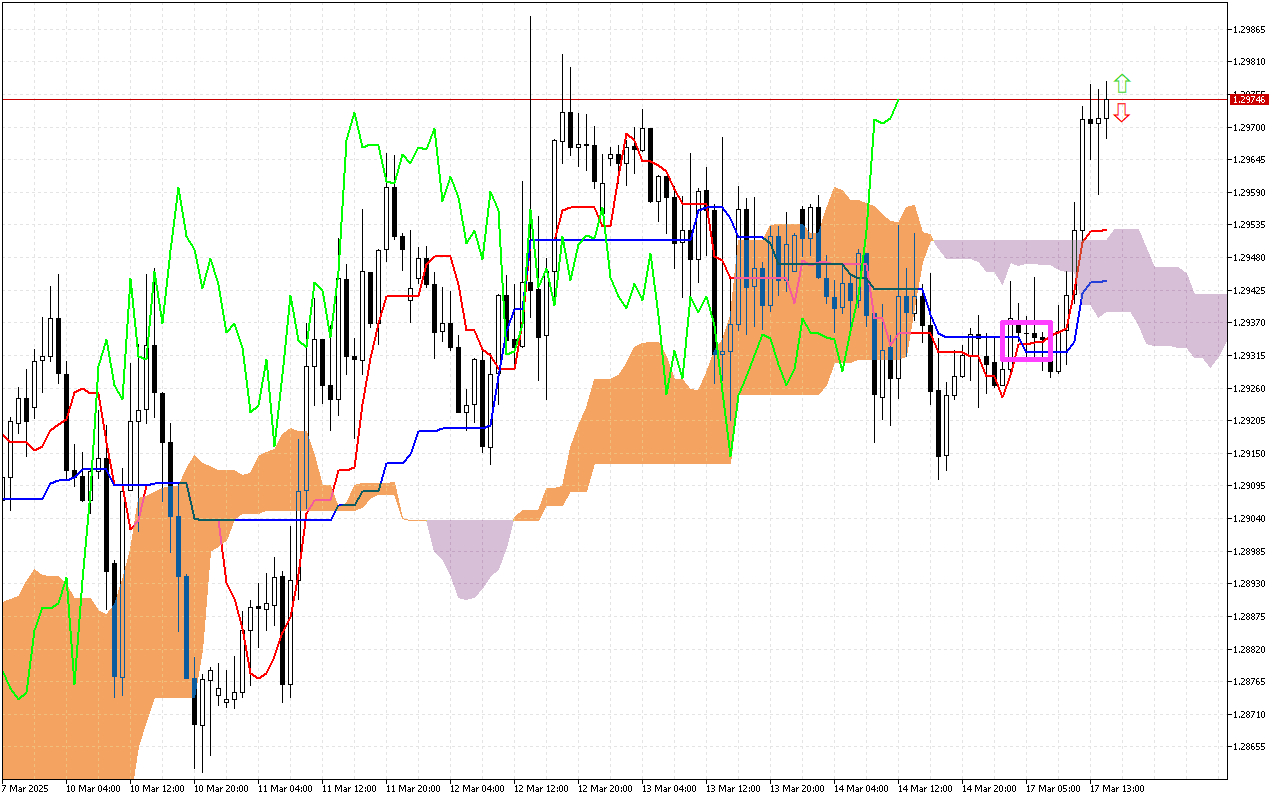The height and width of the screenshot is (800, 1280).
Task: Select the 1.28655 price level label
Action: pyautogui.click(x=1249, y=747)
